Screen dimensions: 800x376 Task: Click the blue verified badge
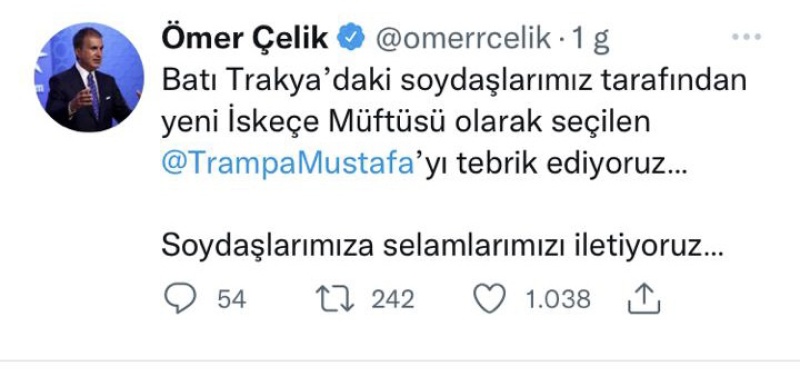[x=352, y=38]
